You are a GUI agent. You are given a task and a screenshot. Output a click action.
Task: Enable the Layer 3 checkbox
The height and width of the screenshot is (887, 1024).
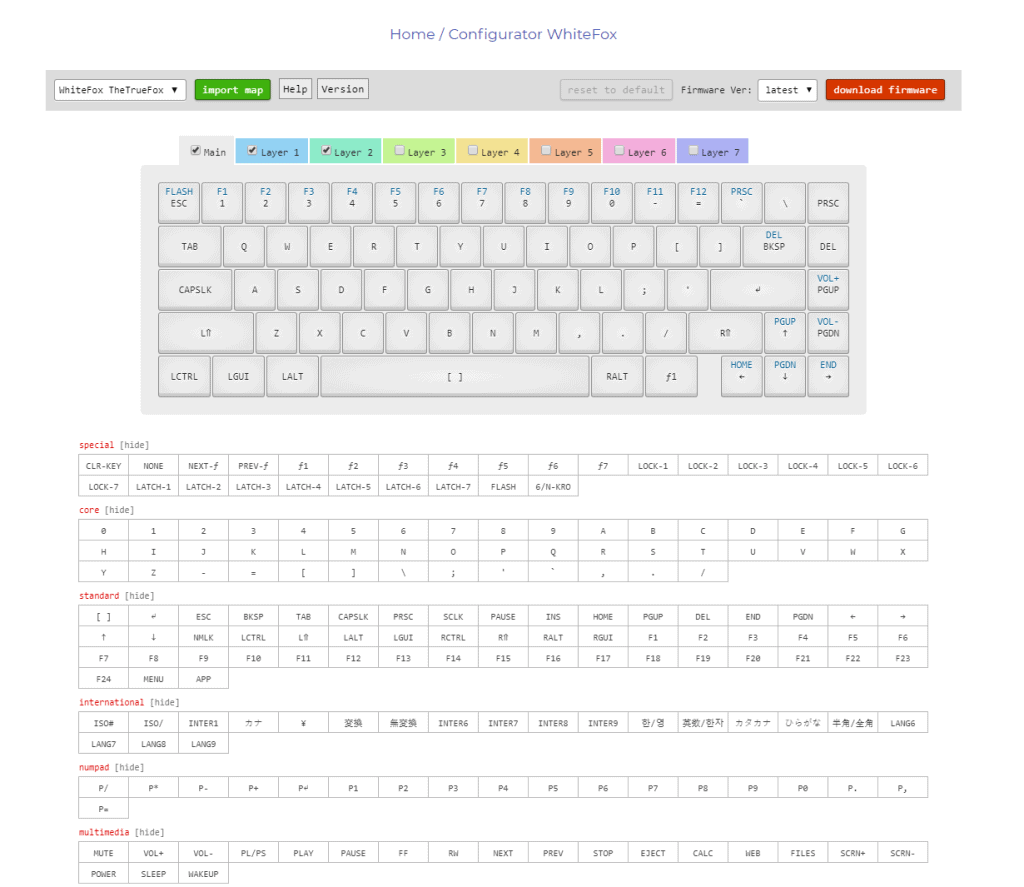tap(400, 150)
